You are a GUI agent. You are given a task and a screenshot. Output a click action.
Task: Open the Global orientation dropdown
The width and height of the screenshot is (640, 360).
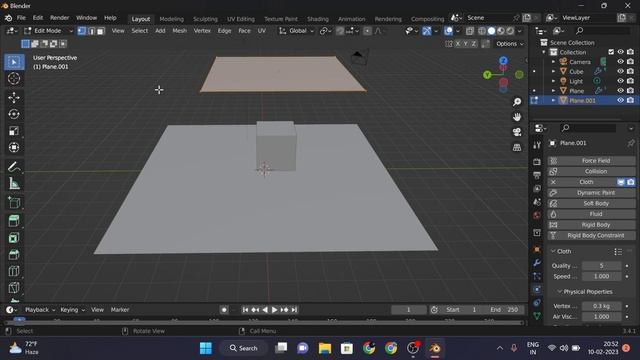297,31
